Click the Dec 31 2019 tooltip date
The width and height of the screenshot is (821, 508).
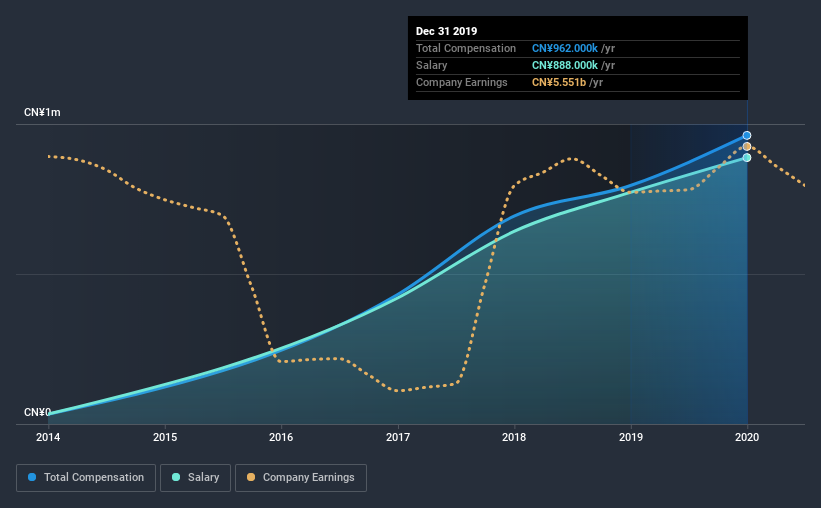pyautogui.click(x=447, y=31)
